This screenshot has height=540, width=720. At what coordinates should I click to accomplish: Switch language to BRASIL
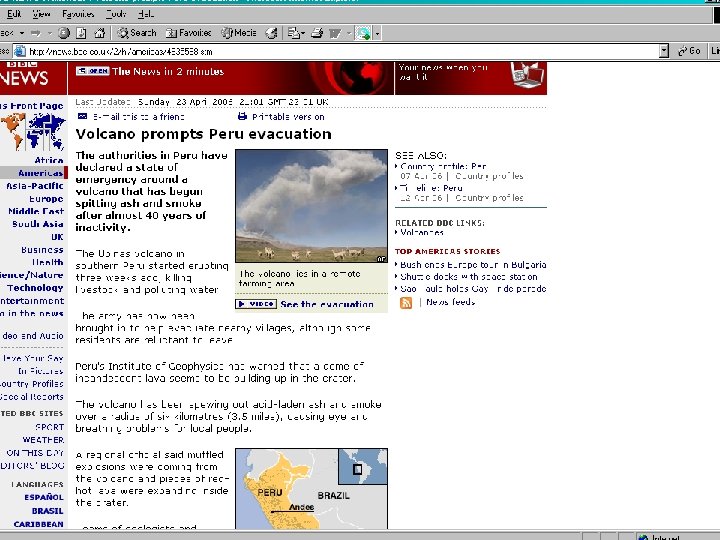[48, 511]
